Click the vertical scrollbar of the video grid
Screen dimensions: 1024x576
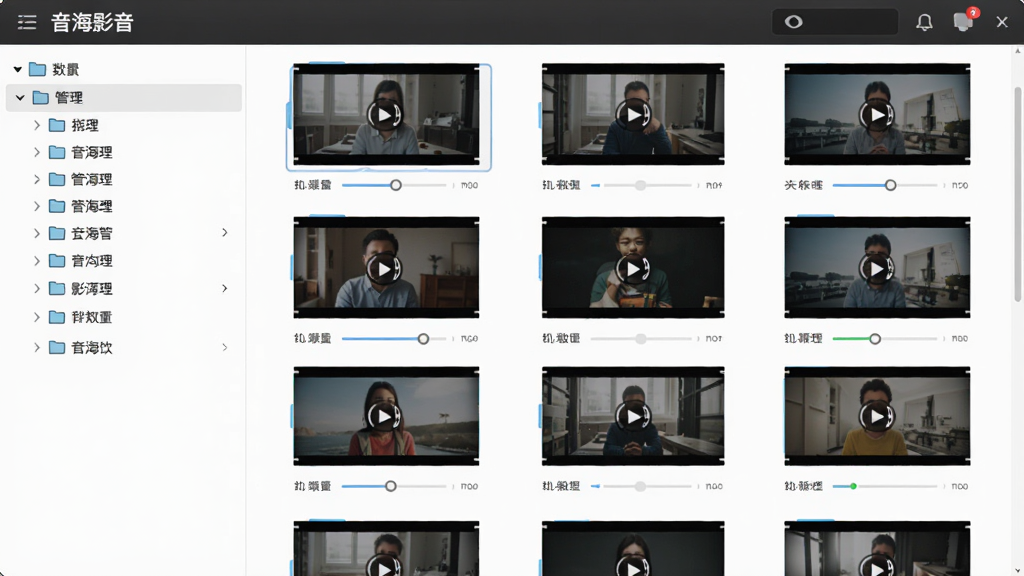click(1017, 196)
